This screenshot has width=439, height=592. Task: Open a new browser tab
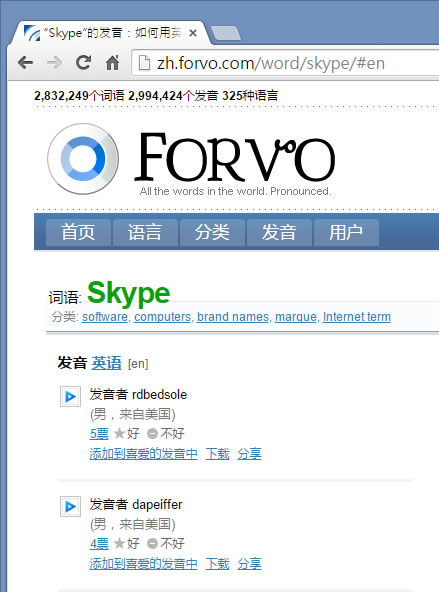pyautogui.click(x=226, y=33)
